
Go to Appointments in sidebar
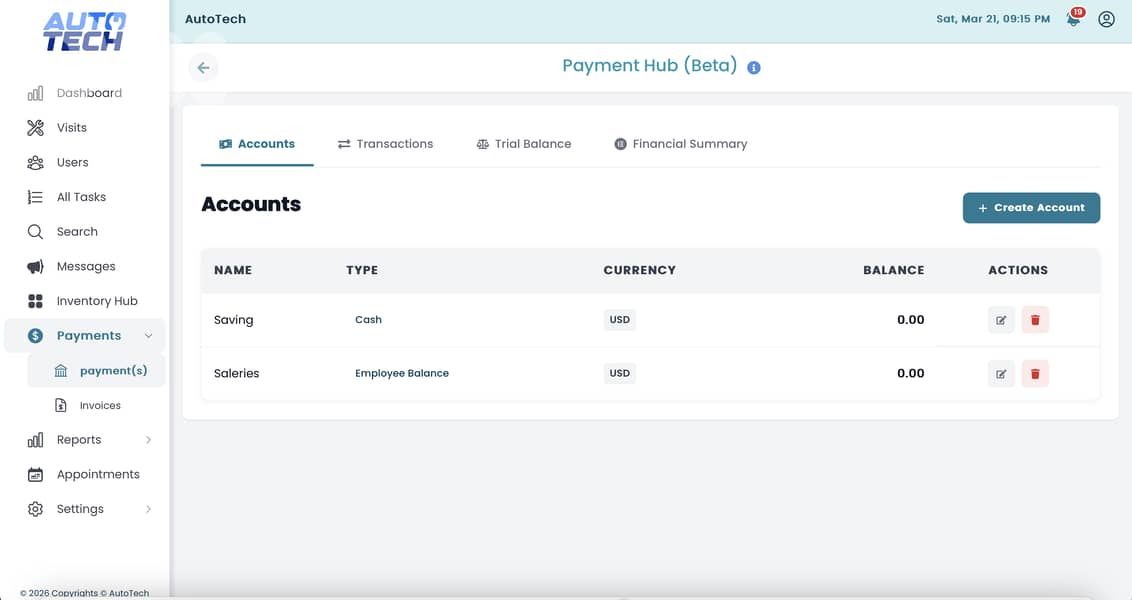pos(97,474)
